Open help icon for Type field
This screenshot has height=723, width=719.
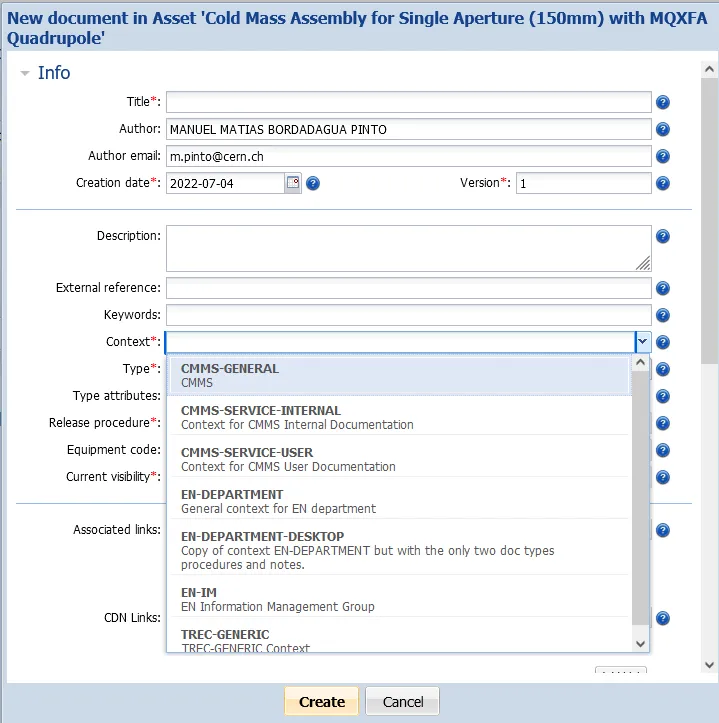[662, 369]
